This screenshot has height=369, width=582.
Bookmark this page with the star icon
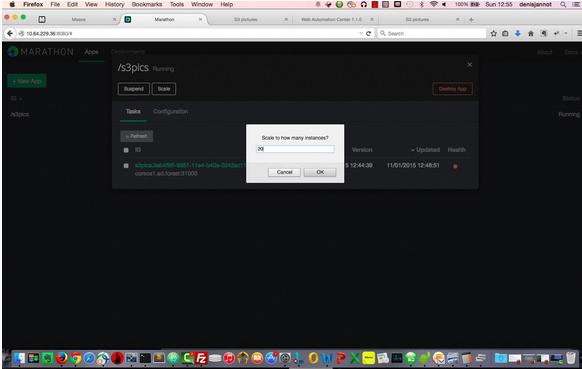click(x=493, y=33)
